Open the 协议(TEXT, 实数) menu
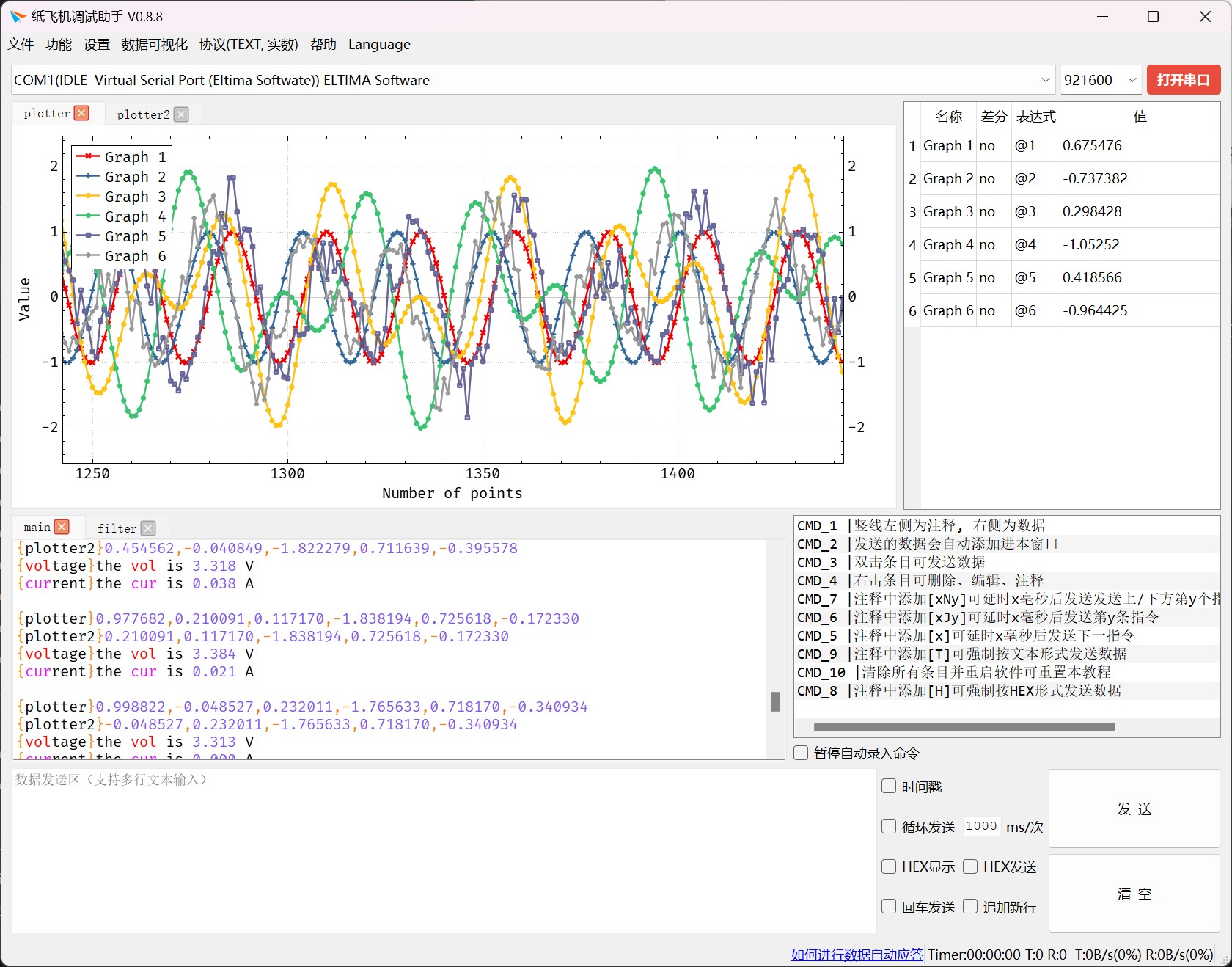This screenshot has height=967, width=1232. pyautogui.click(x=249, y=45)
